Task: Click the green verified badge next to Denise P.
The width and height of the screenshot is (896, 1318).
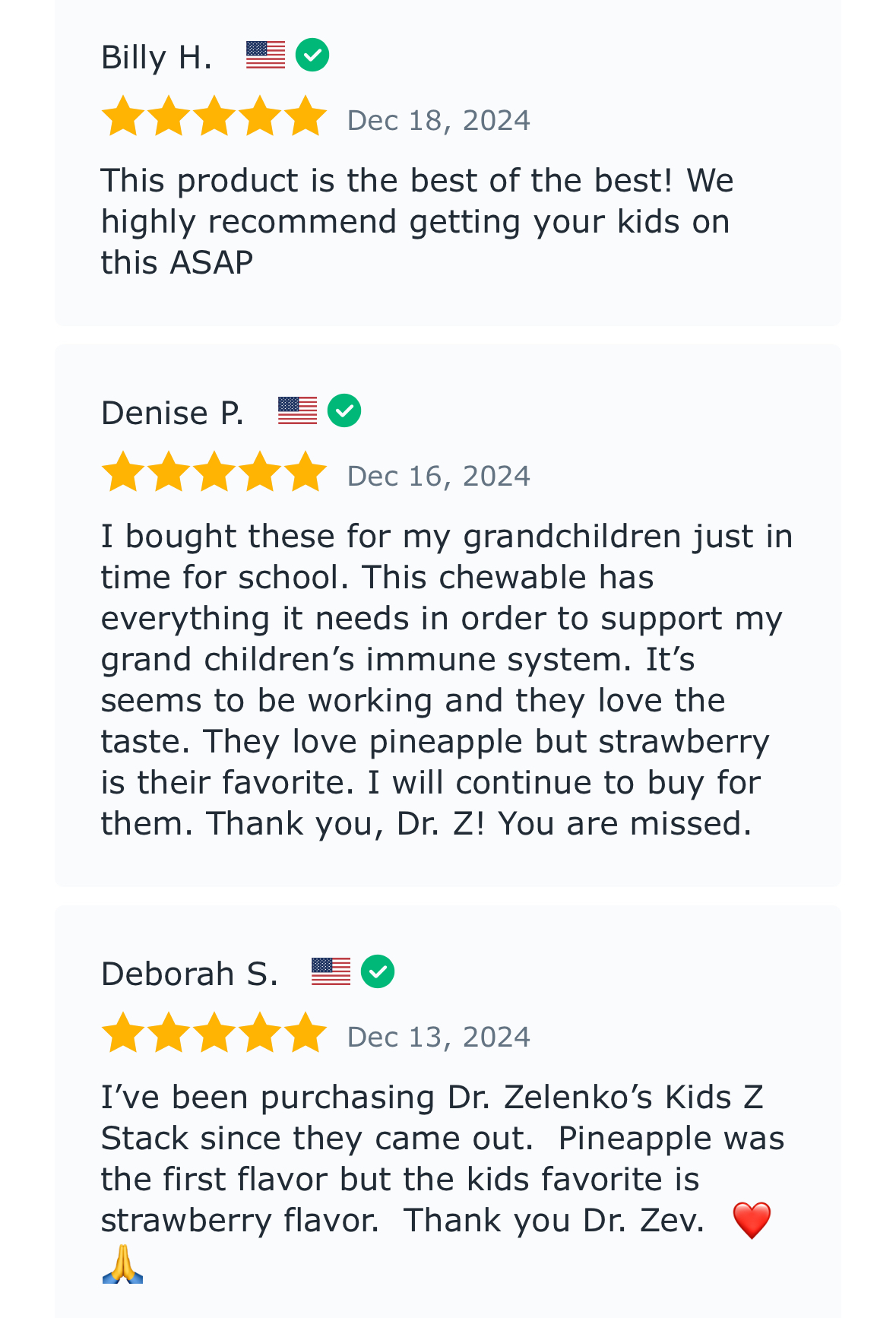Action: tap(344, 410)
